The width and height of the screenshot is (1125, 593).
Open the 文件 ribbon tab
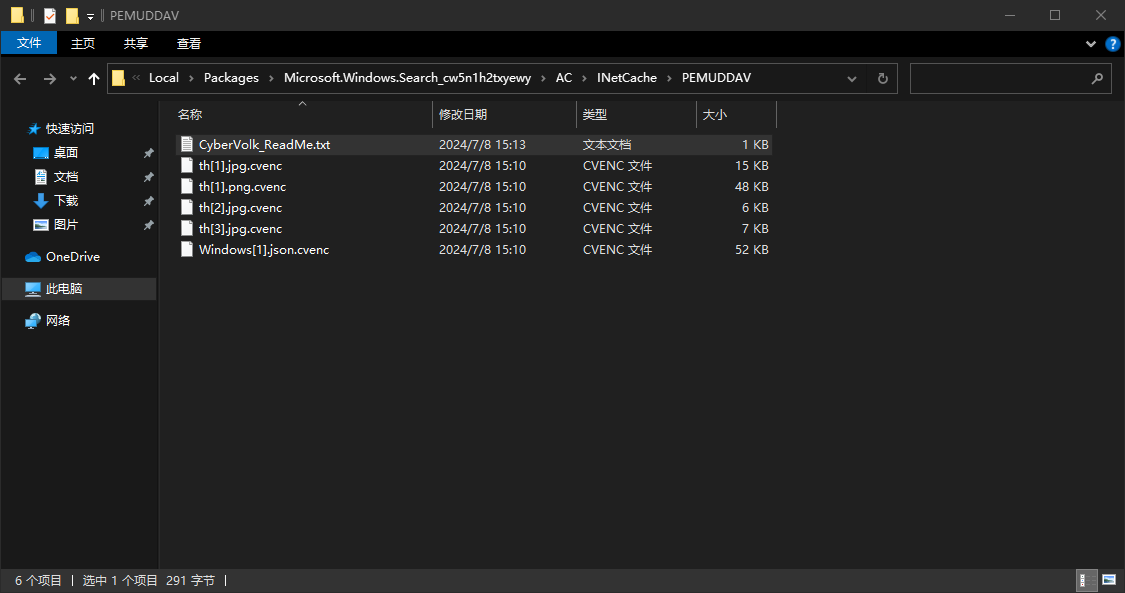point(29,43)
